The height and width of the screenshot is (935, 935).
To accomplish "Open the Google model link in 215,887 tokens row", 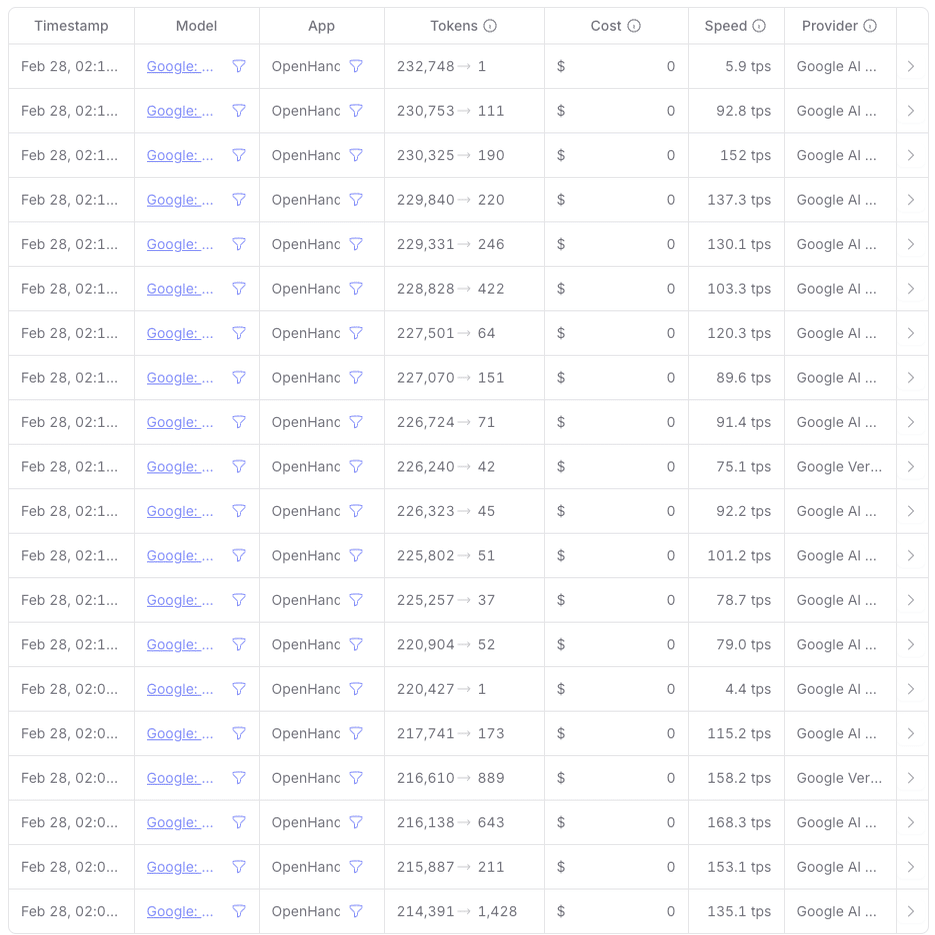I will pos(179,867).
